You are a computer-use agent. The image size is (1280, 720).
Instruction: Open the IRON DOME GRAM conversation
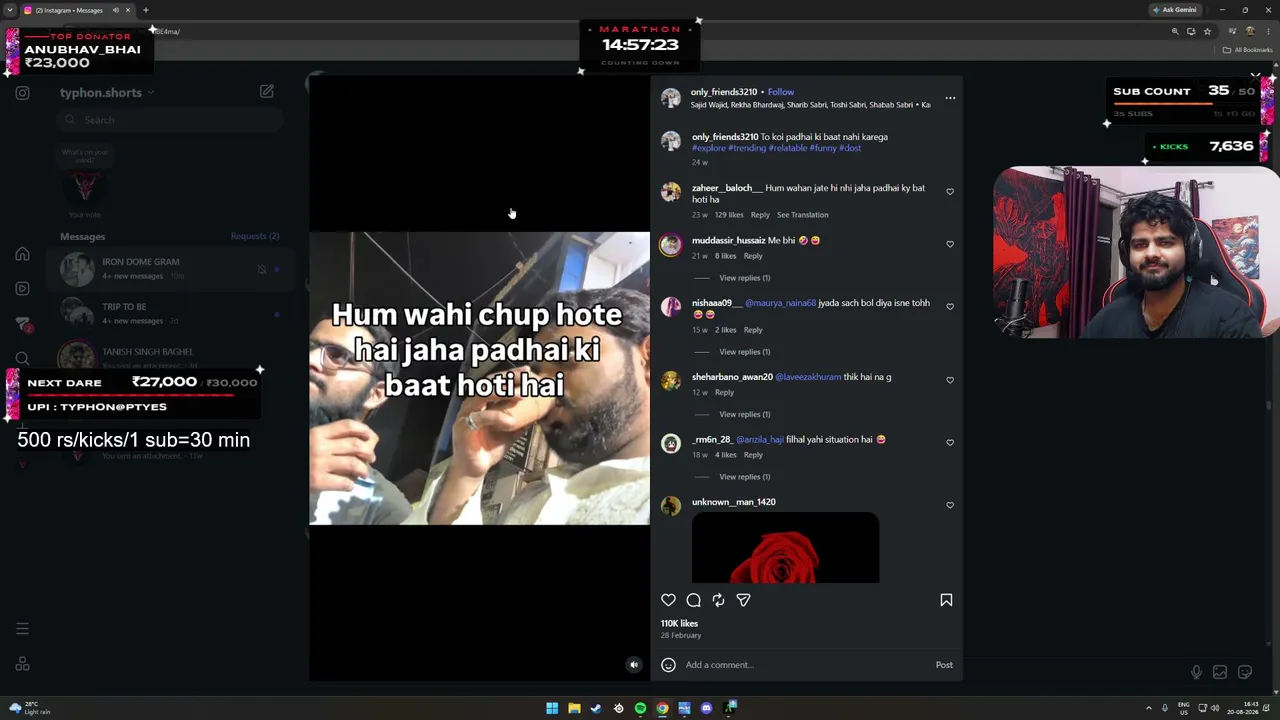click(x=168, y=268)
